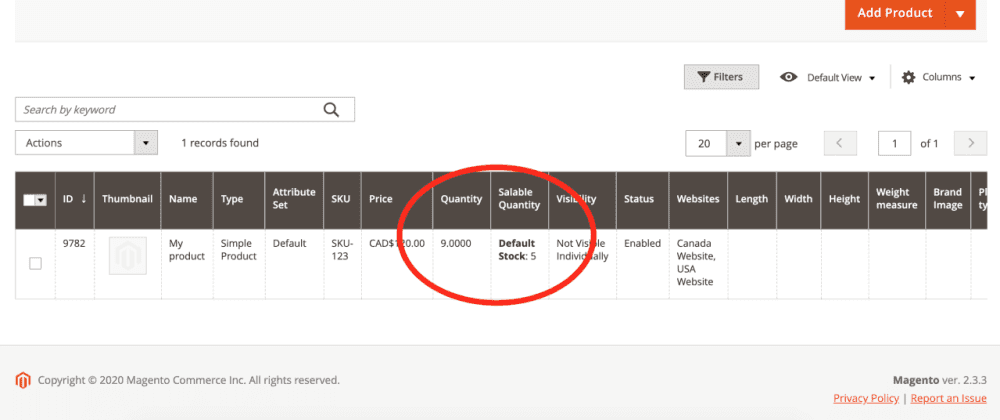Click the Brand Image column header
This screenshot has height=420, width=1000.
(x=948, y=199)
